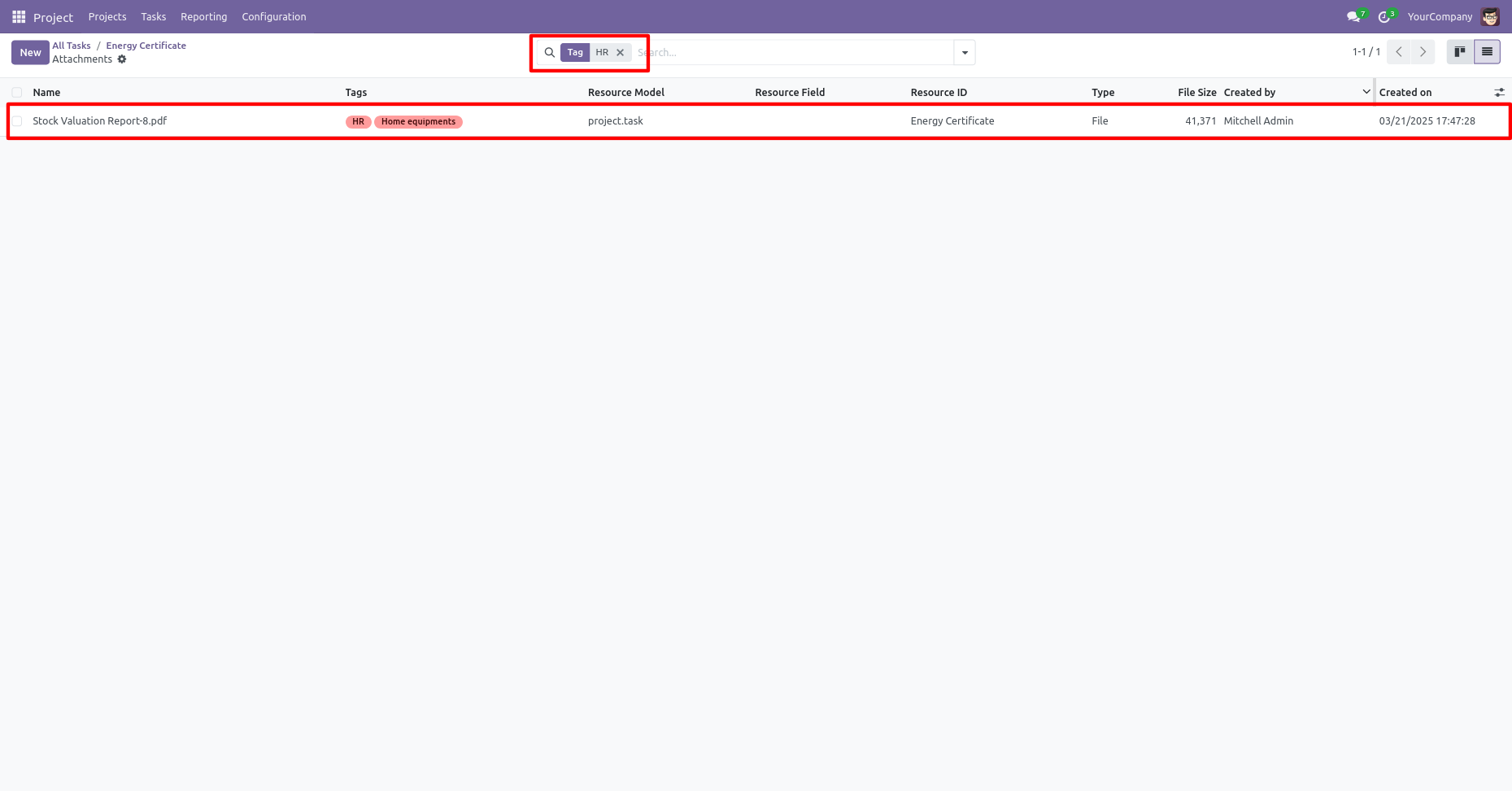Click the Tag facet label in search

[575, 52]
